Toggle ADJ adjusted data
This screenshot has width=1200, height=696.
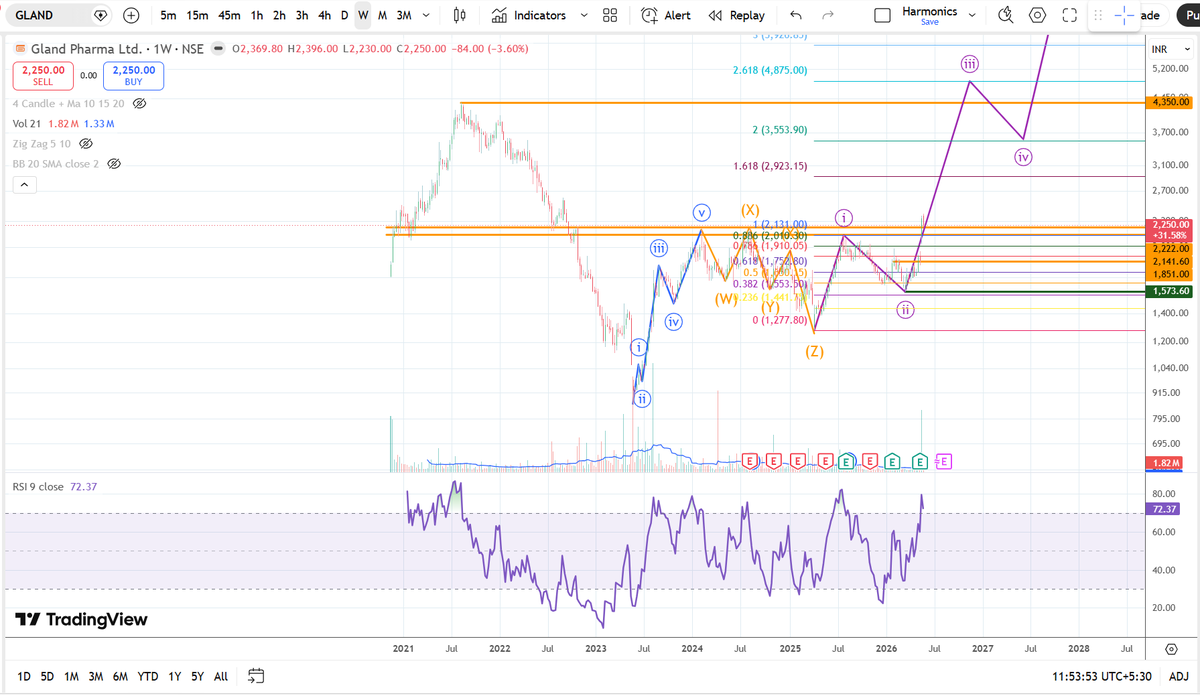1179,677
